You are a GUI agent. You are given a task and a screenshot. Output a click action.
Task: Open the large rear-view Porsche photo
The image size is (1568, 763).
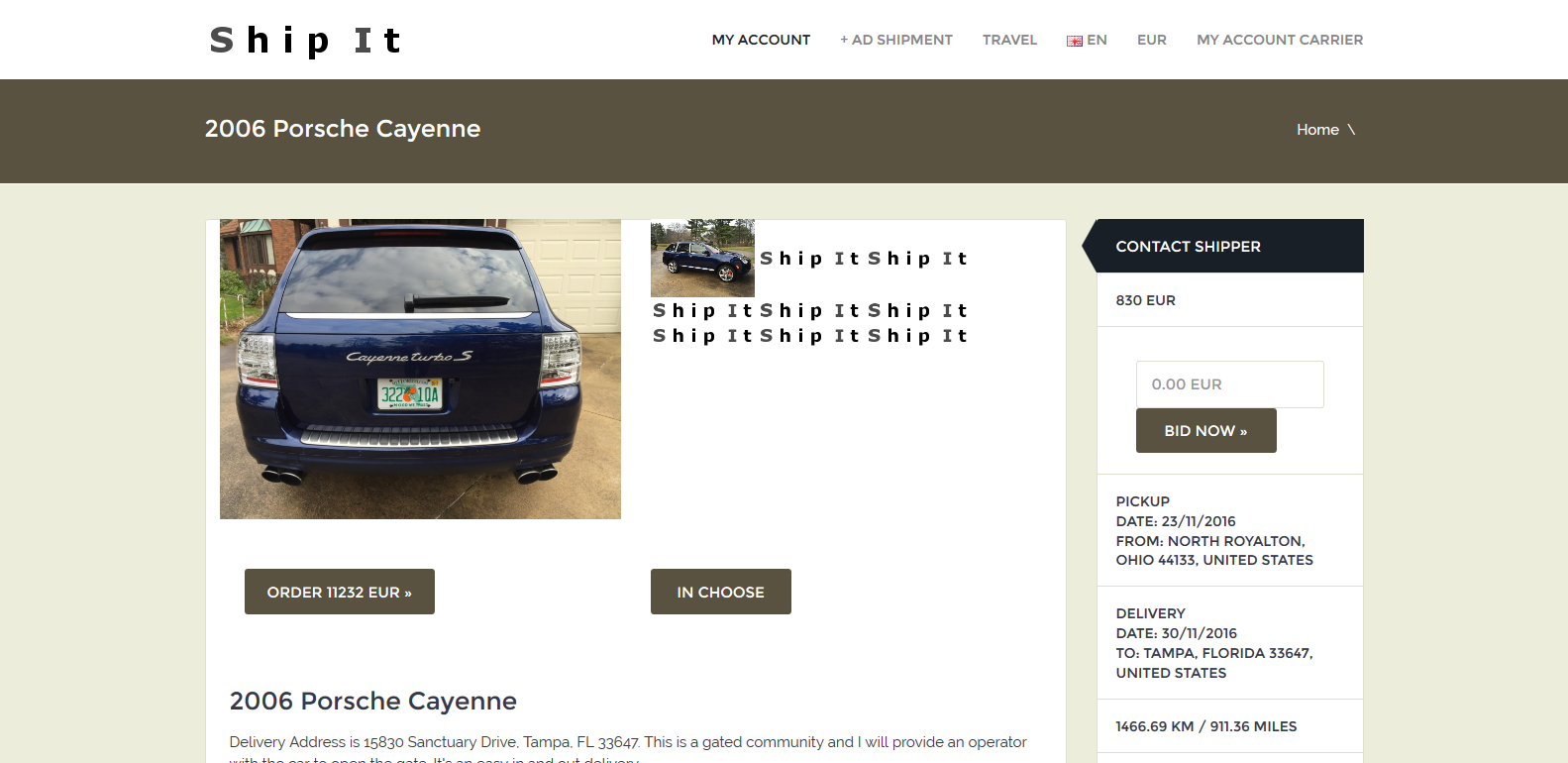point(420,369)
